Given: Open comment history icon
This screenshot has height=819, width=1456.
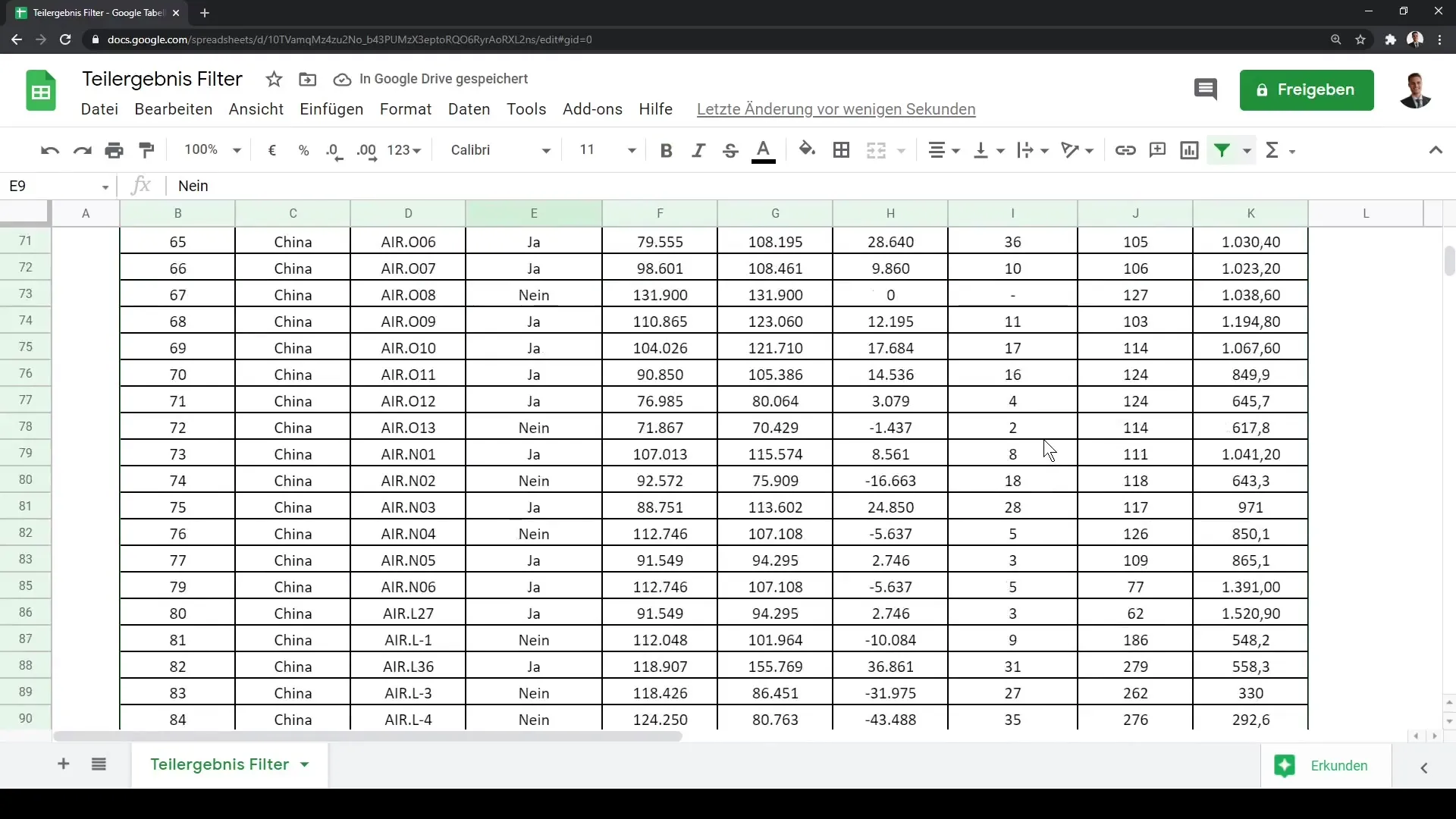Looking at the screenshot, I should (x=1205, y=89).
